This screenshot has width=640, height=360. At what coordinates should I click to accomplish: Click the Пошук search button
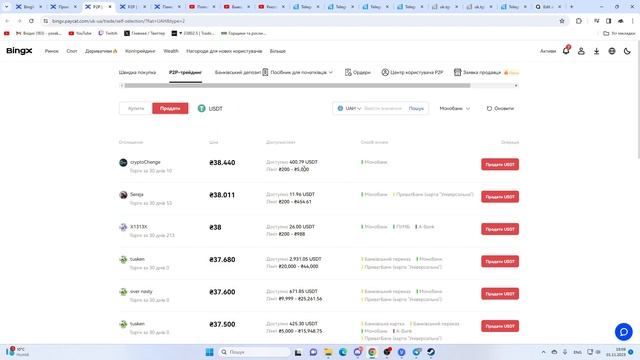pyautogui.click(x=416, y=109)
